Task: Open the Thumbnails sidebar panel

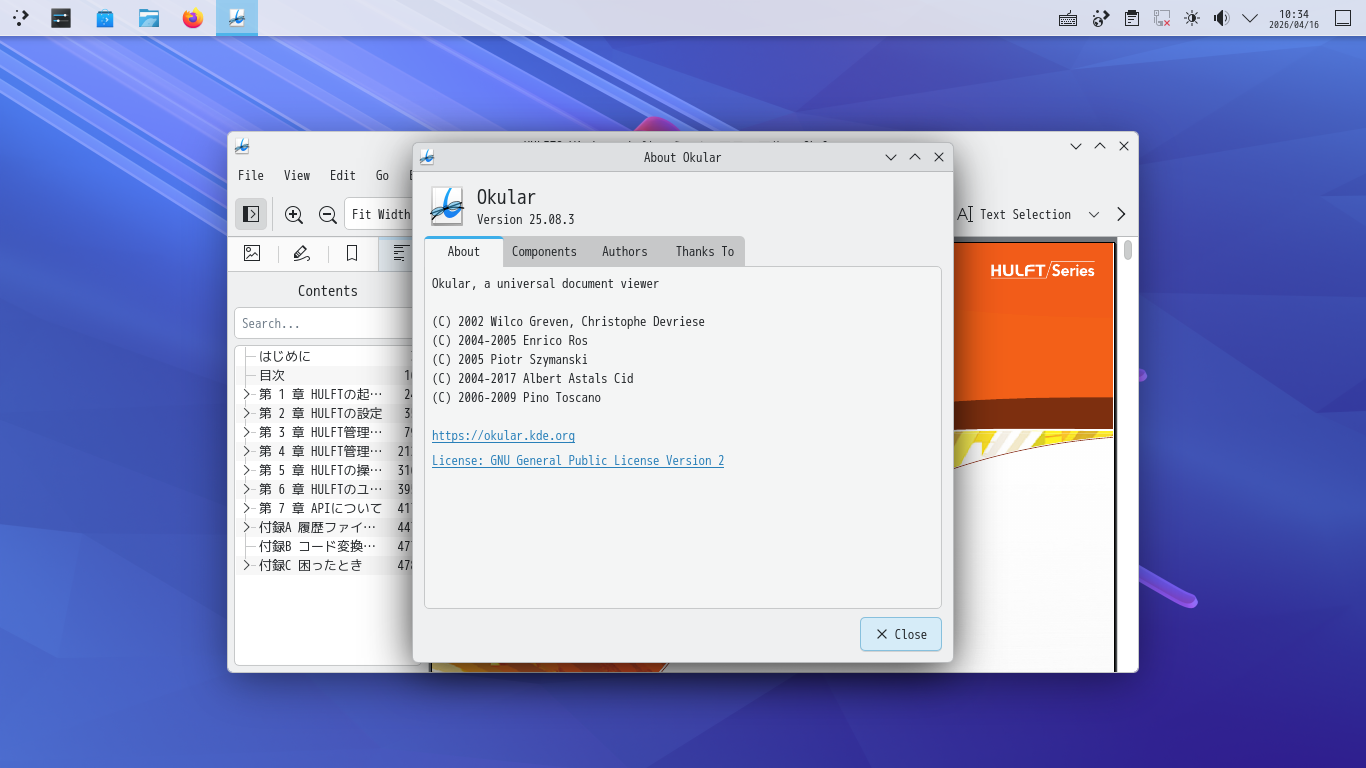Action: click(252, 254)
